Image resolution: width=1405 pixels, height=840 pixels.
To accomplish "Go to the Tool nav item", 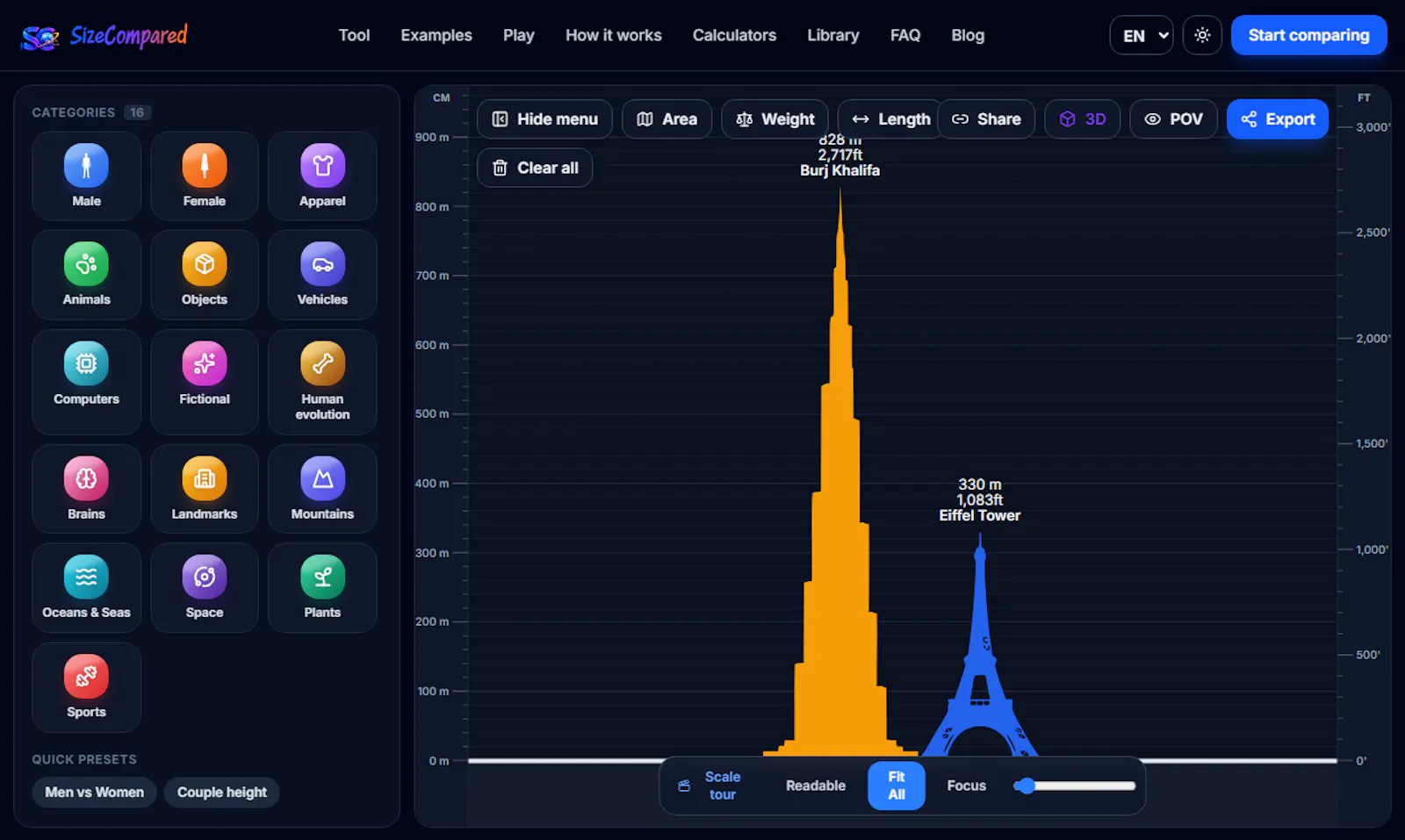I will pyautogui.click(x=354, y=35).
